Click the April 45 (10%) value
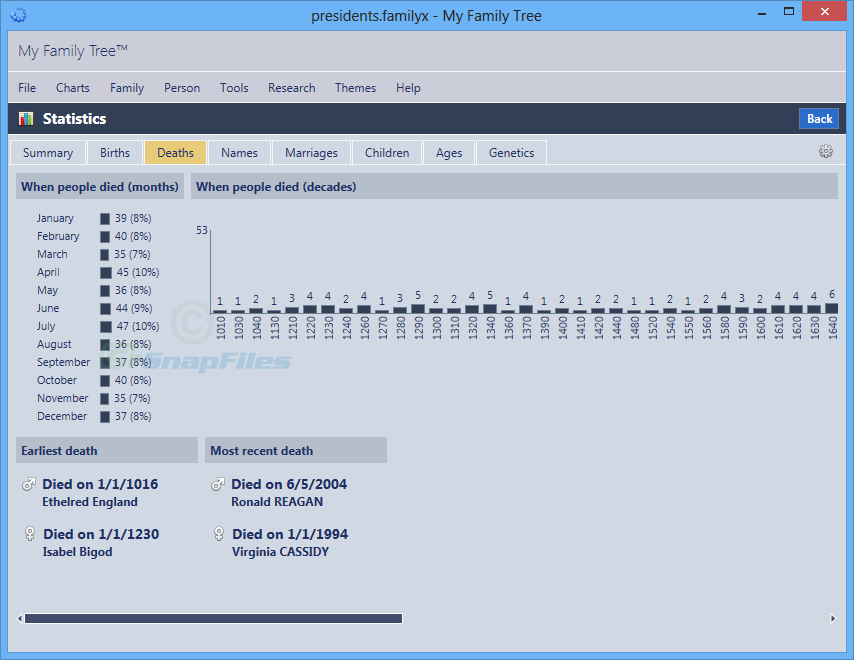Image resolution: width=854 pixels, height=660 pixels. pyautogui.click(x=138, y=272)
